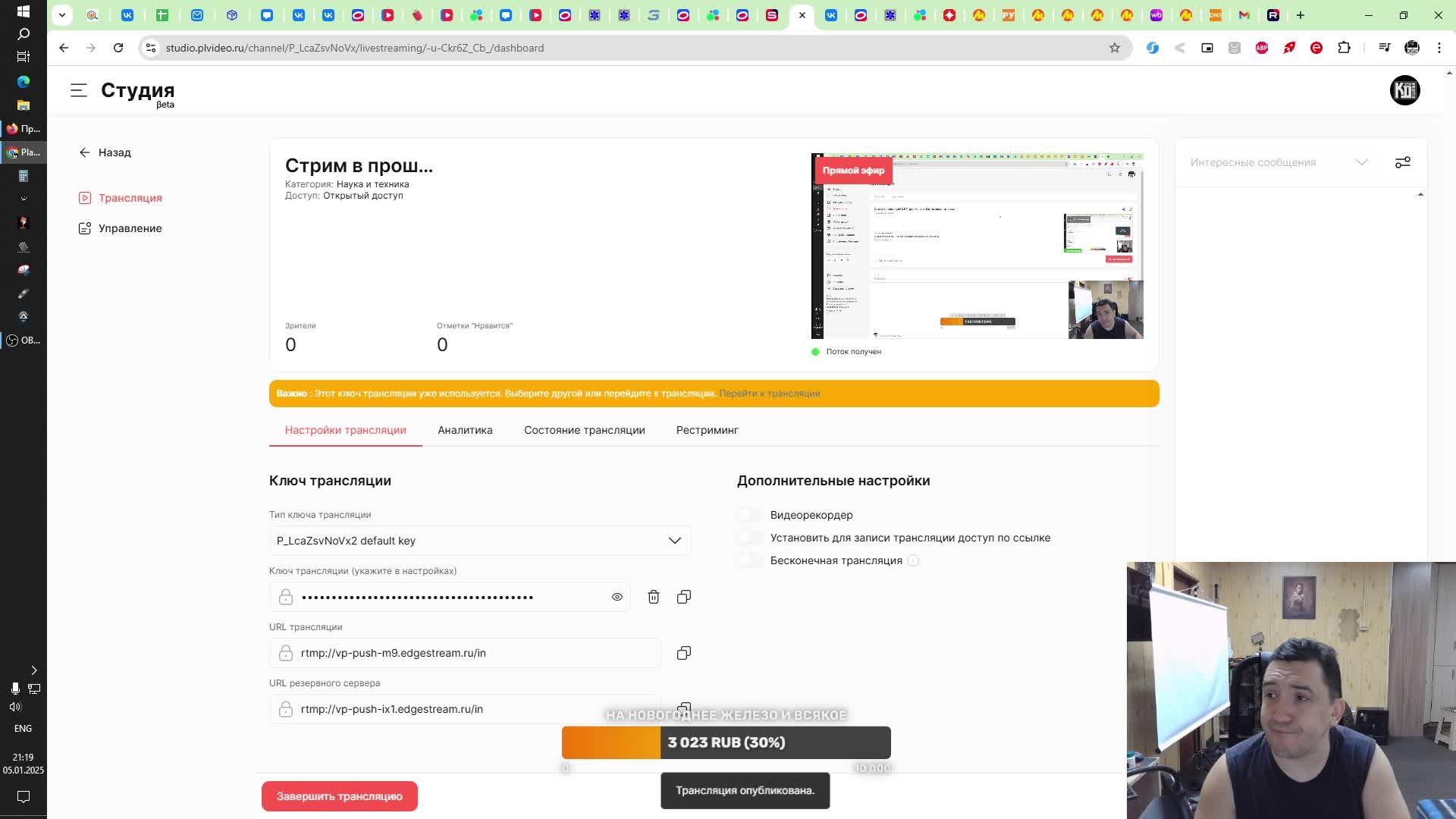1456x819 pixels.
Task: Bookmark this page with star icon
Action: (x=1114, y=48)
